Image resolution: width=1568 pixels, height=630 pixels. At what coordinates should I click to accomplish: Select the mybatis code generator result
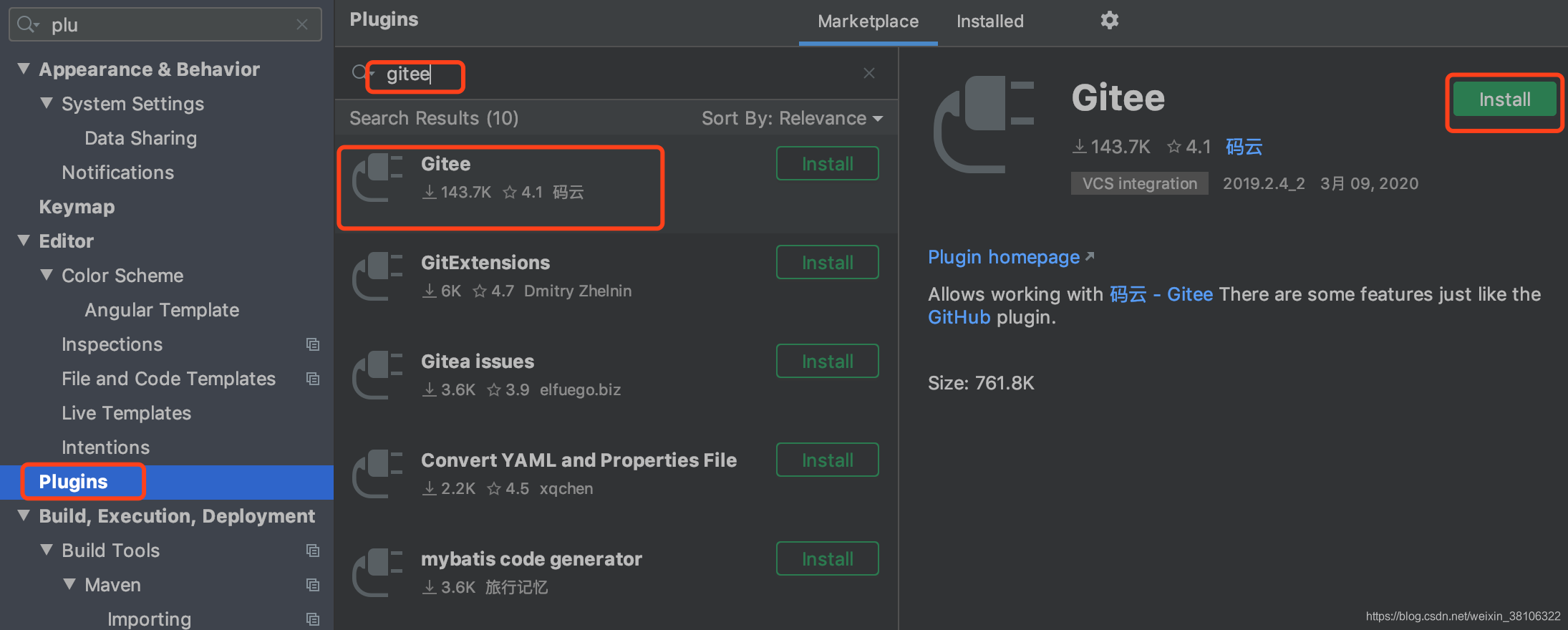pyautogui.click(x=616, y=581)
